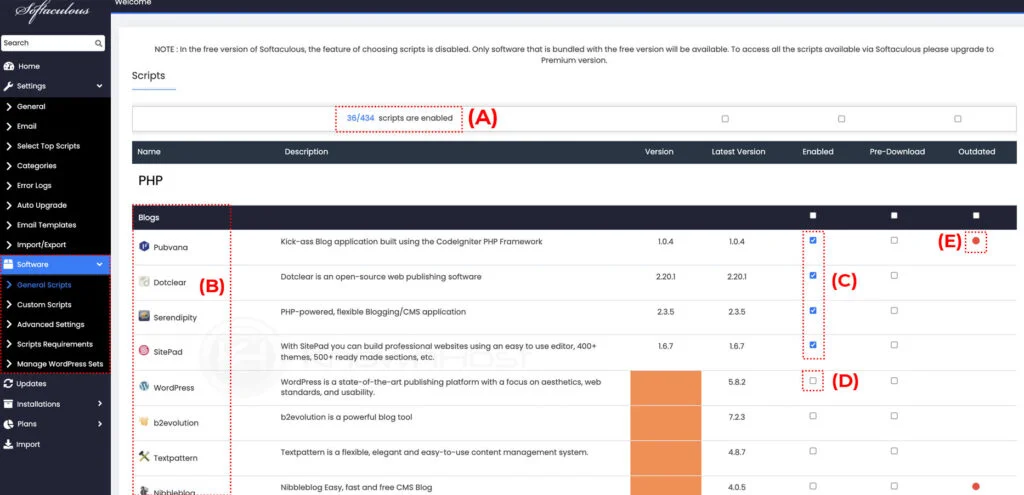Click the Home dashboard icon in sidebar
This screenshot has height=495, width=1024.
pyautogui.click(x=9, y=67)
